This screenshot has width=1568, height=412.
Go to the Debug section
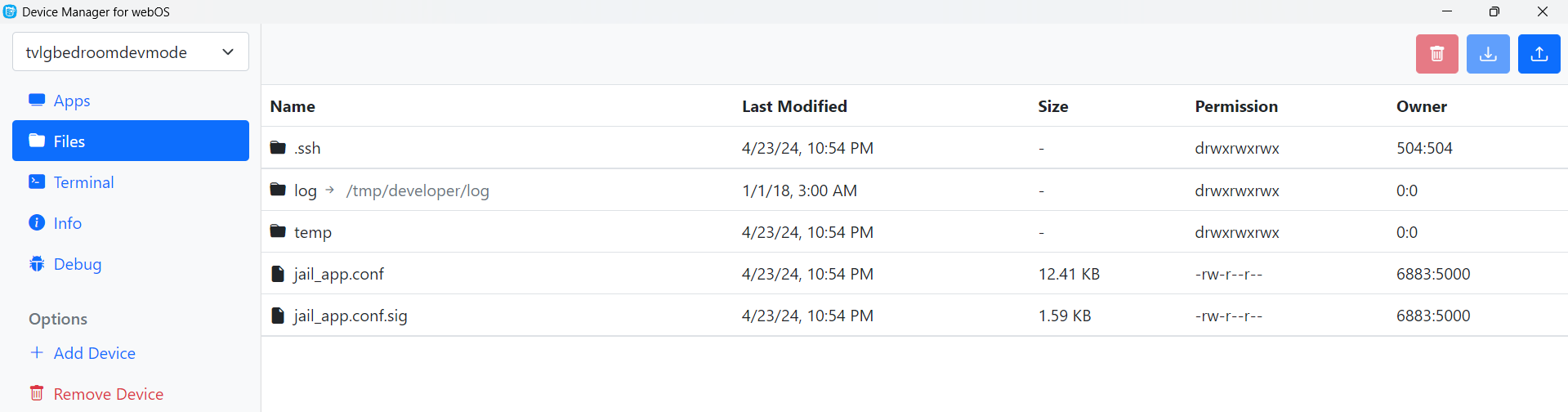click(77, 264)
